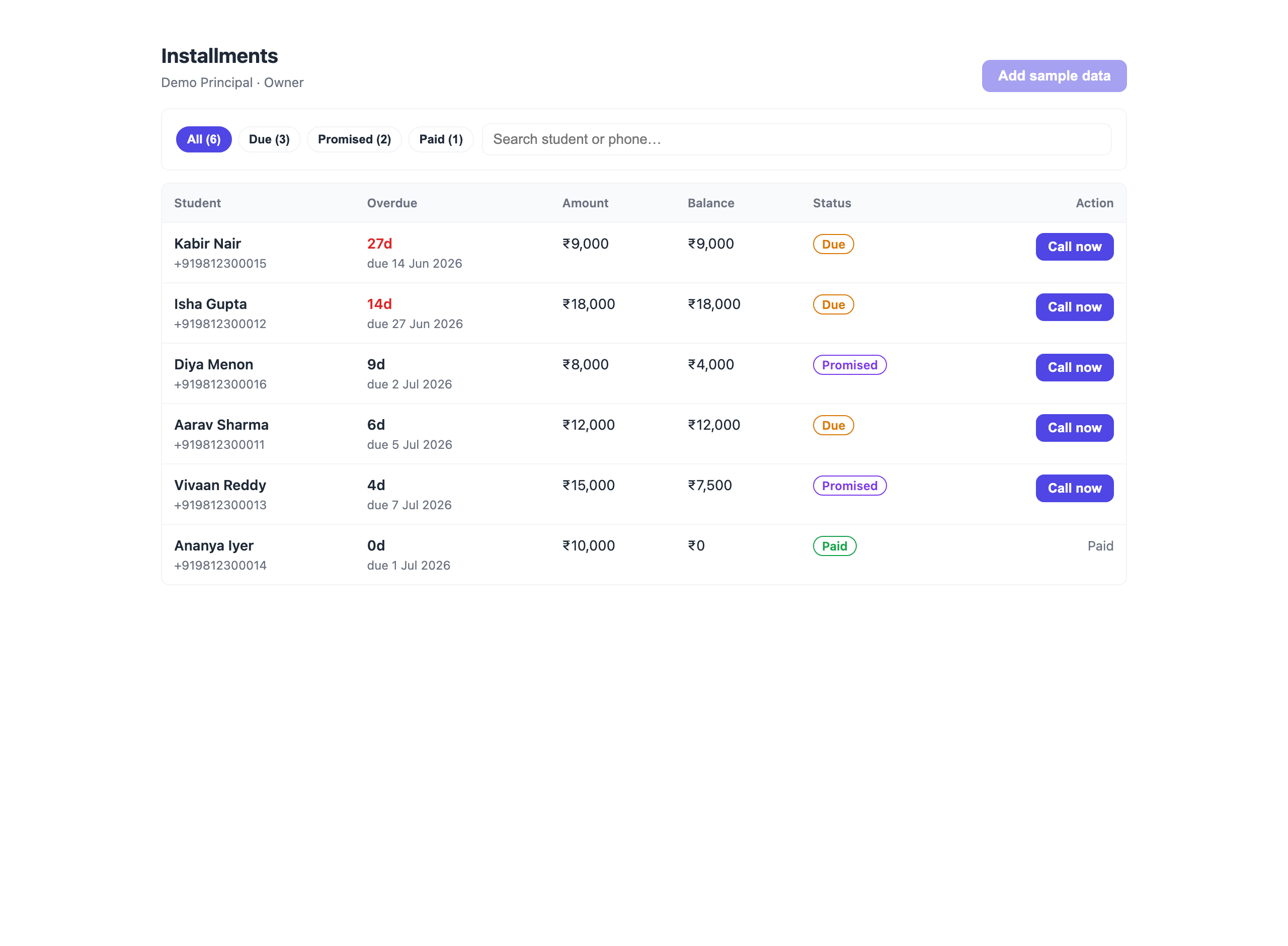Call now for Isha Gupta

[x=1074, y=307]
